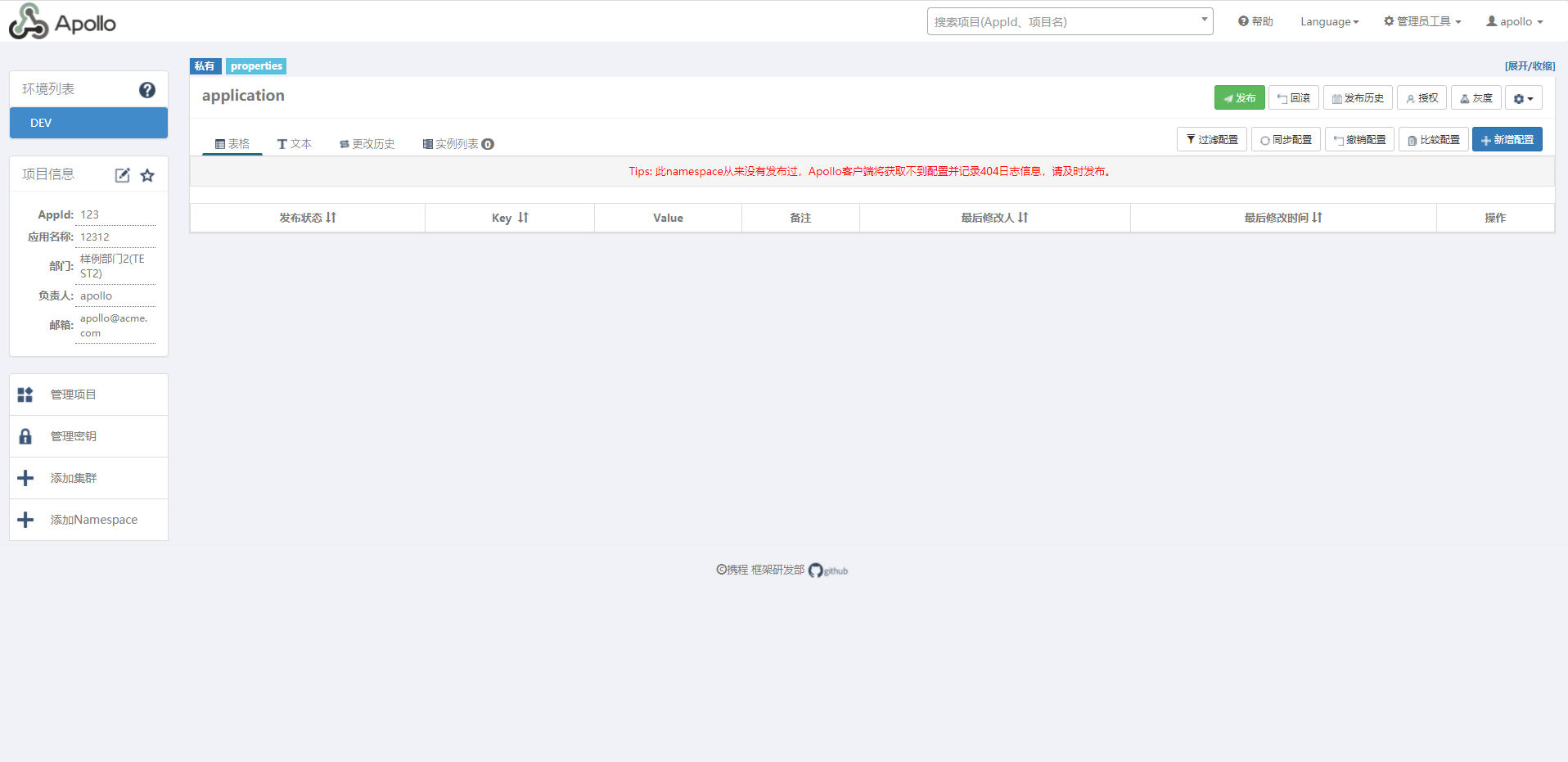Open the apollo user account dropdown
The image size is (1568, 762).
click(x=1514, y=21)
